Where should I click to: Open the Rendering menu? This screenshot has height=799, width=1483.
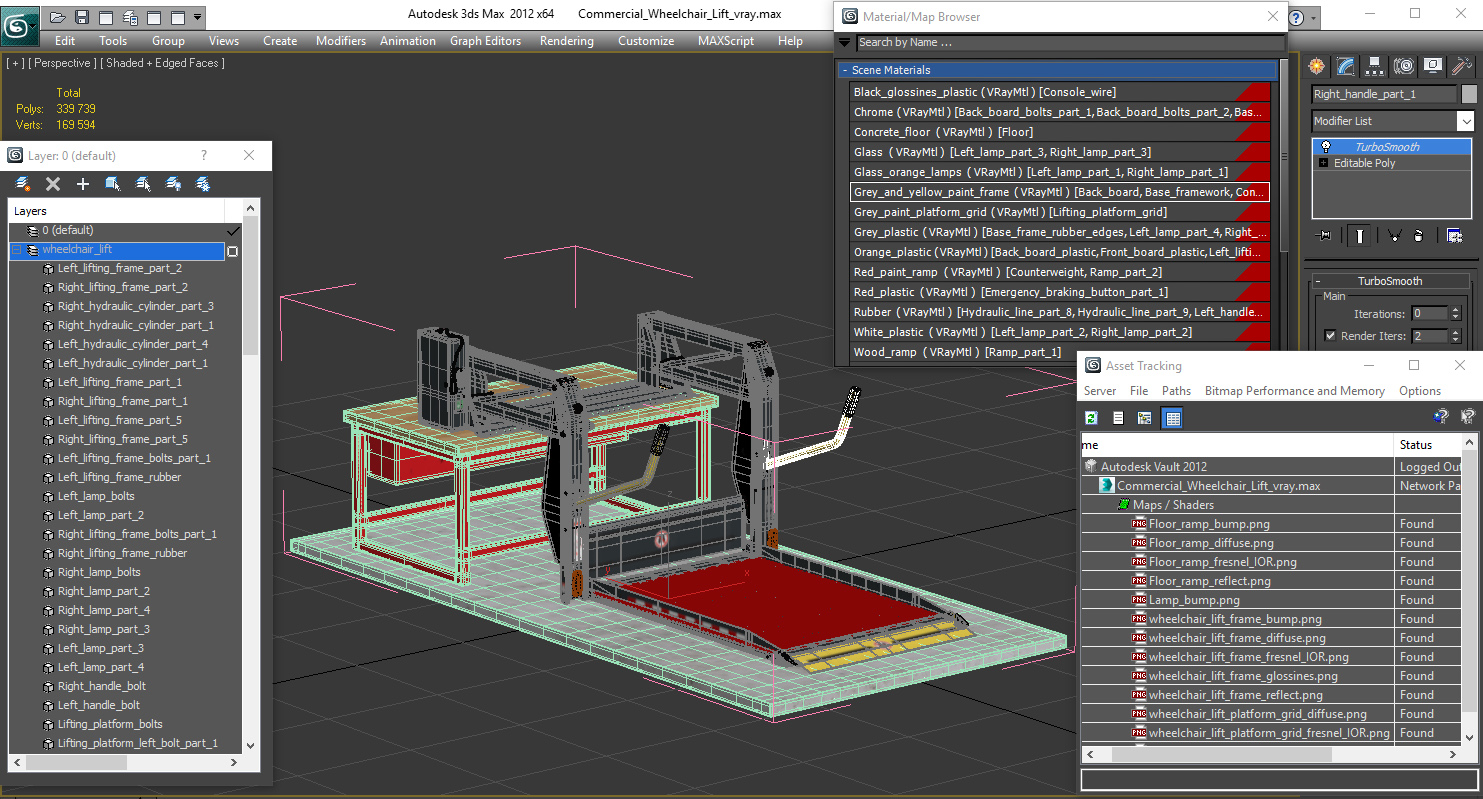[x=566, y=41]
